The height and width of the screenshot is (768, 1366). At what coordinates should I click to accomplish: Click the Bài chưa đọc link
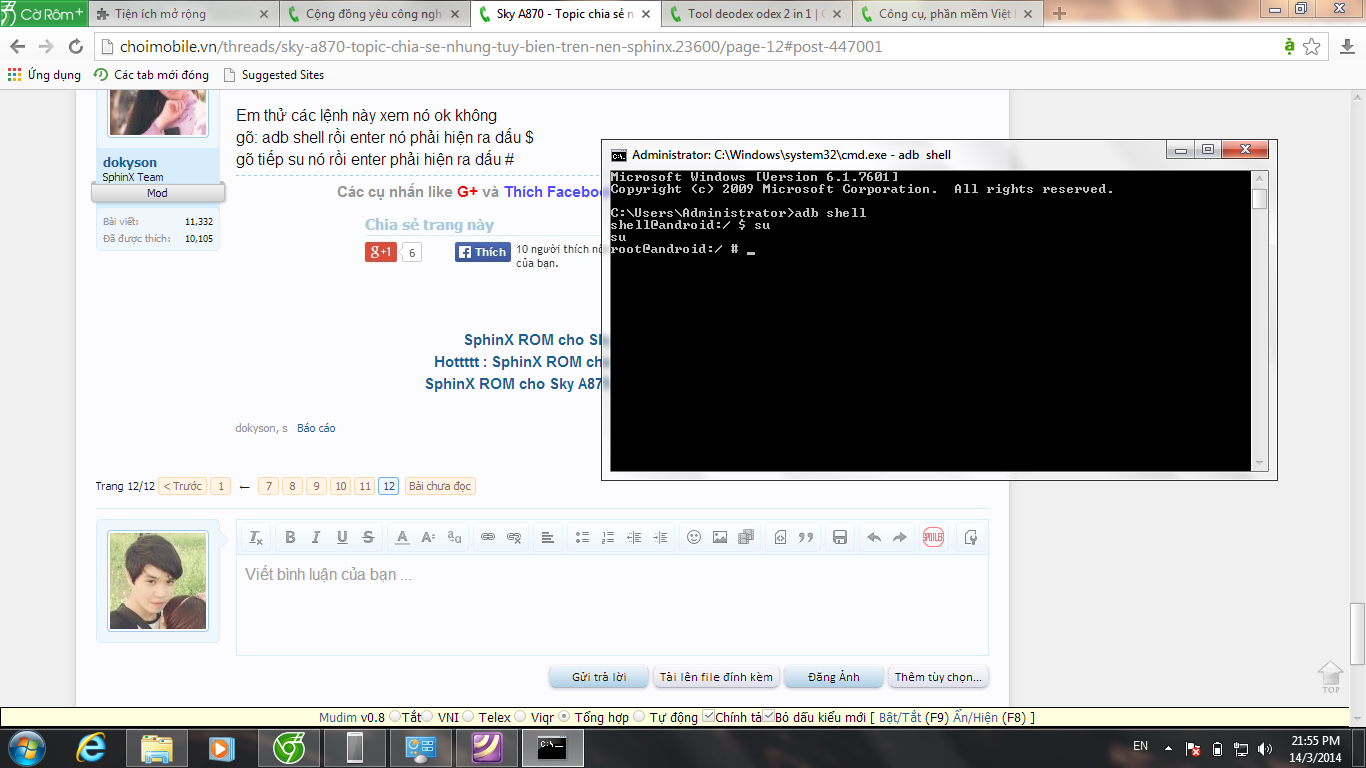pos(440,486)
